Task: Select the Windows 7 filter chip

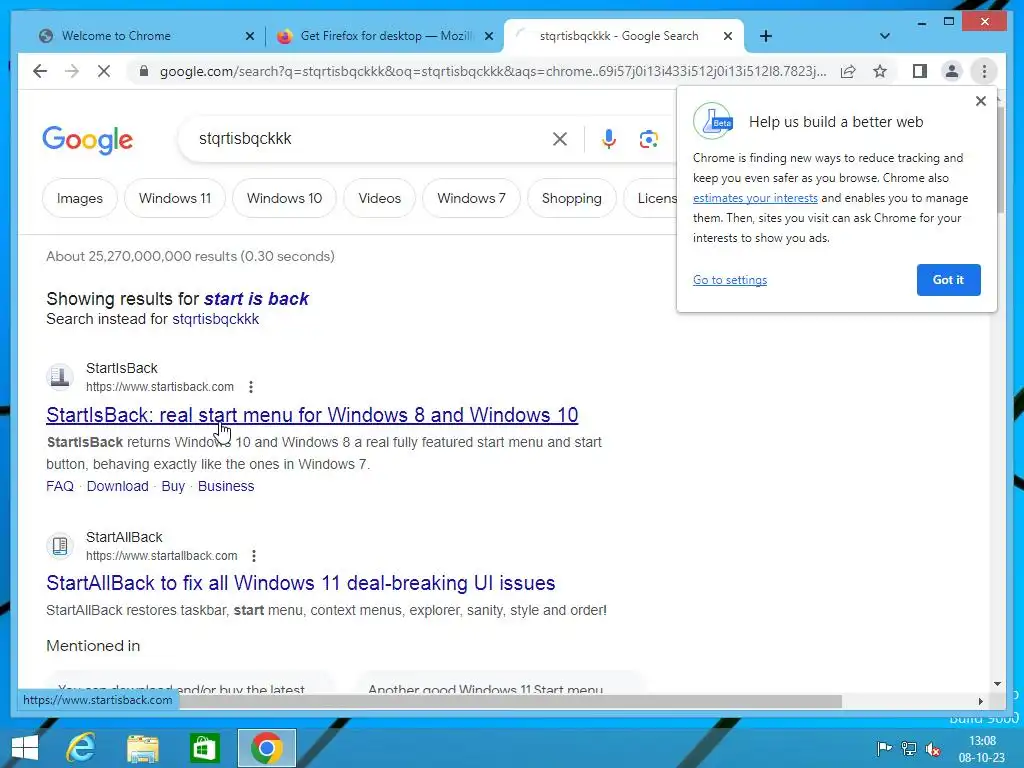Action: coord(472,198)
